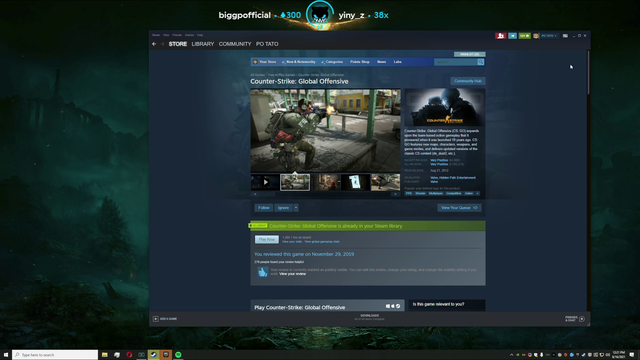The image size is (640, 360).
Task: Open the COMMUNITY tab
Action: click(x=235, y=44)
